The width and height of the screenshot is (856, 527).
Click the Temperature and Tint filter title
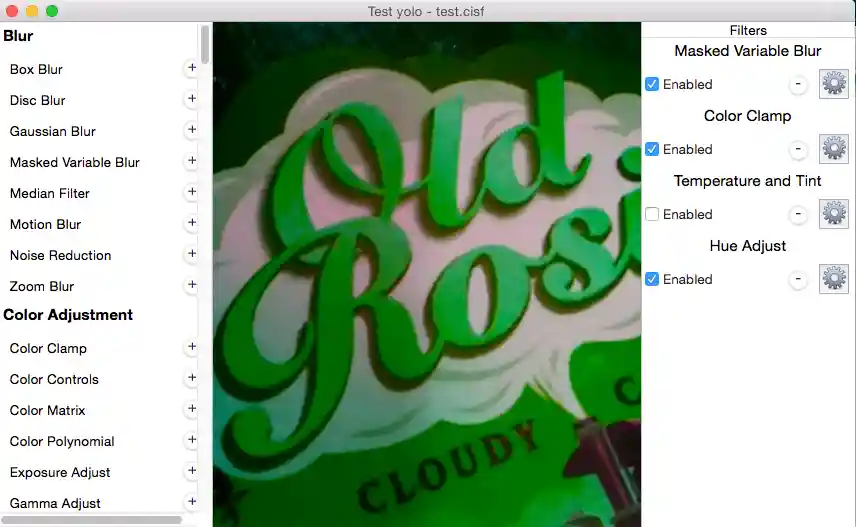pos(747,181)
